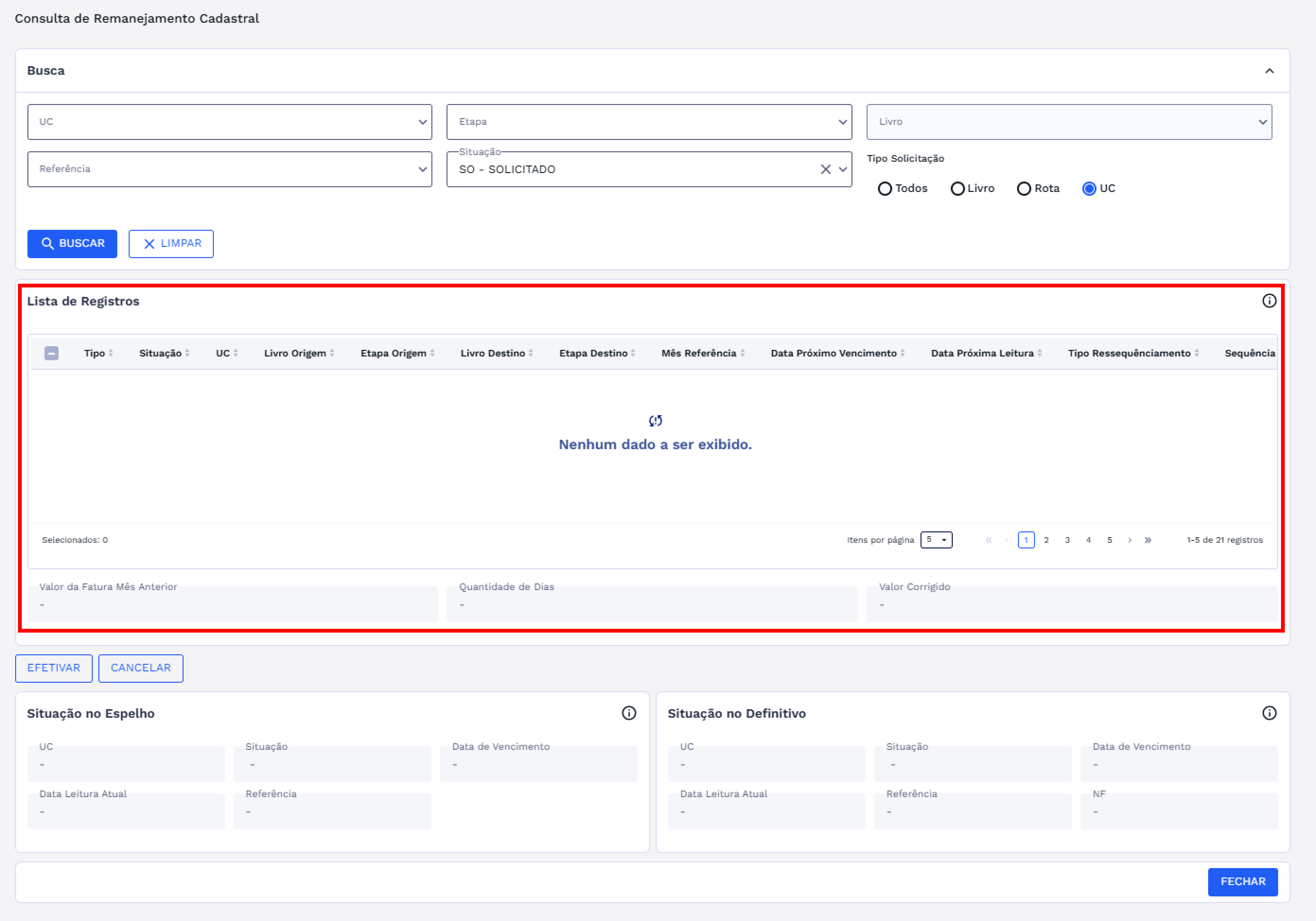
Task: Go to pagination page 2
Action: click(1046, 539)
